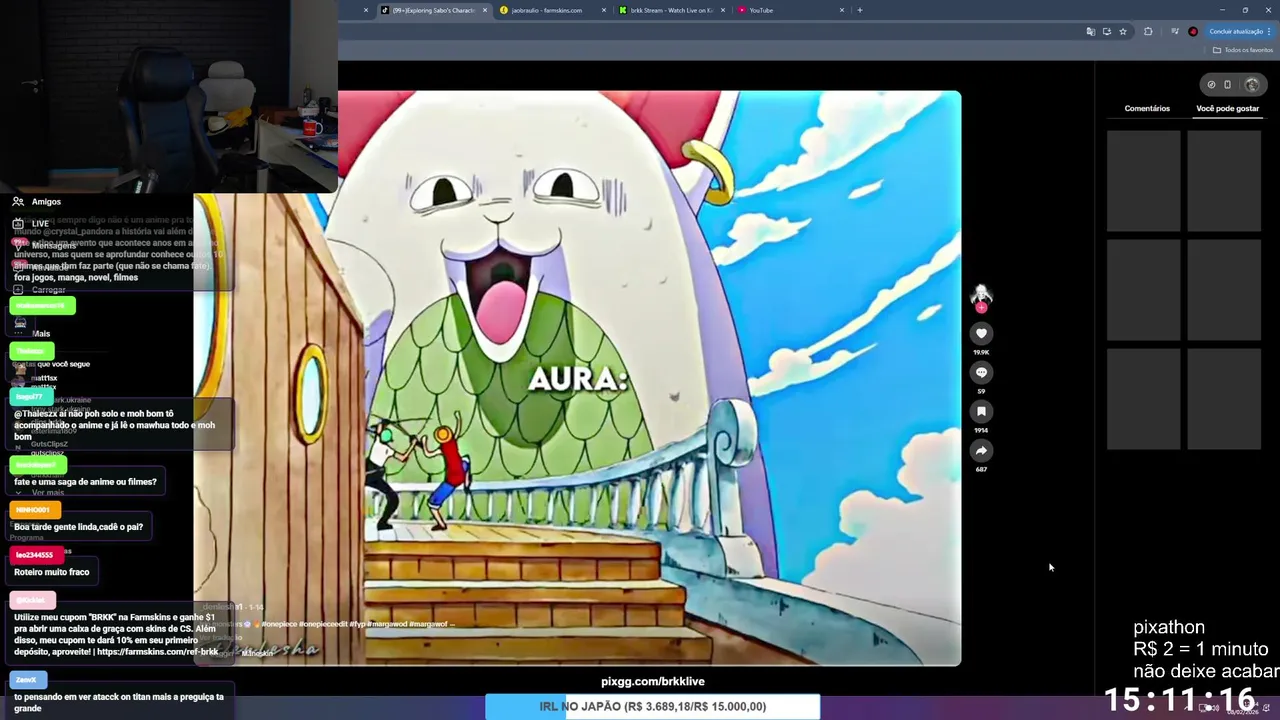Click chat message 'Boa tarde gente linda'
1280x720 pixels.
tap(78, 527)
